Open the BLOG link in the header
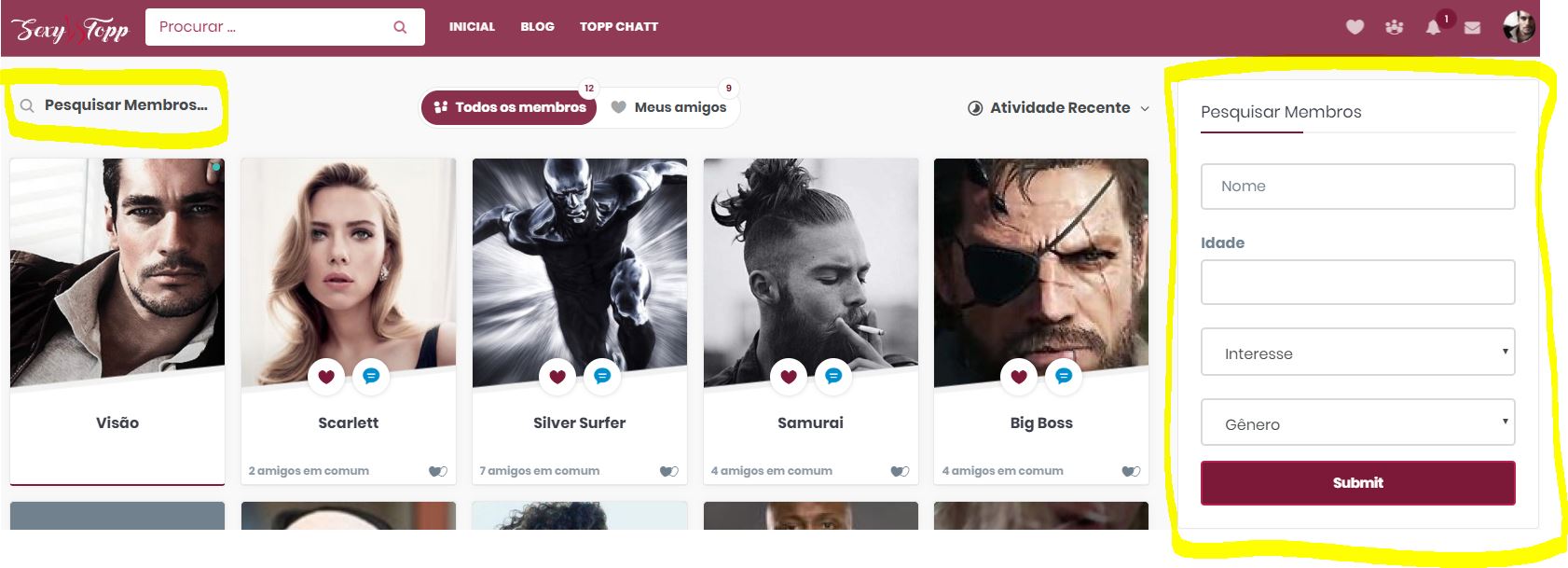 [x=537, y=27]
